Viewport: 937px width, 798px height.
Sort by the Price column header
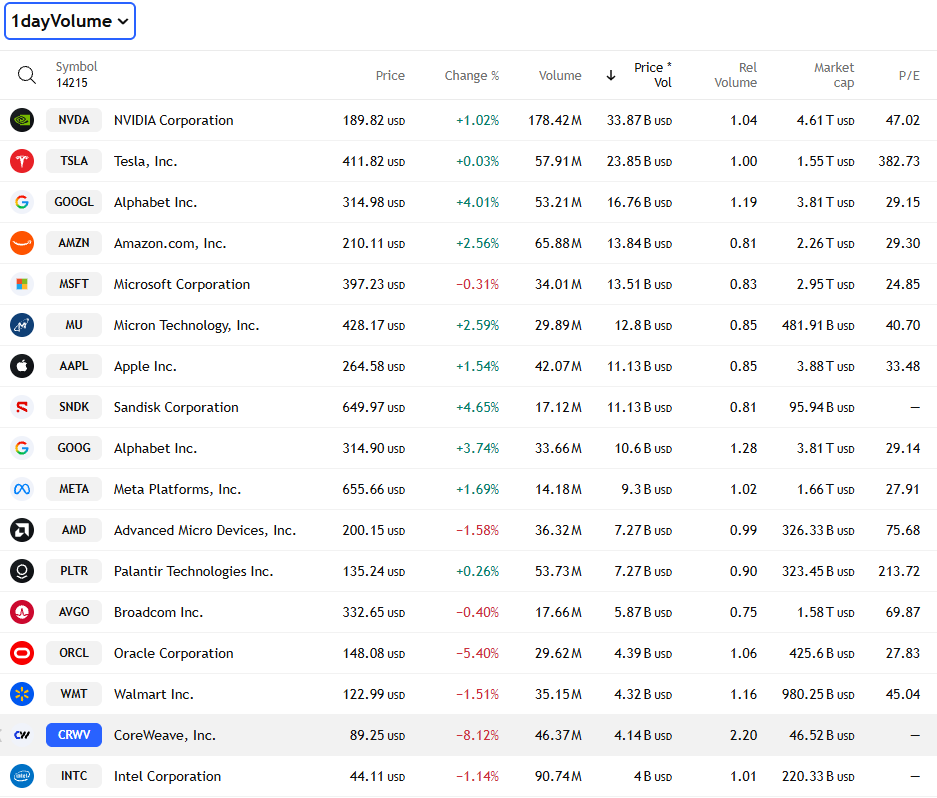pos(390,75)
